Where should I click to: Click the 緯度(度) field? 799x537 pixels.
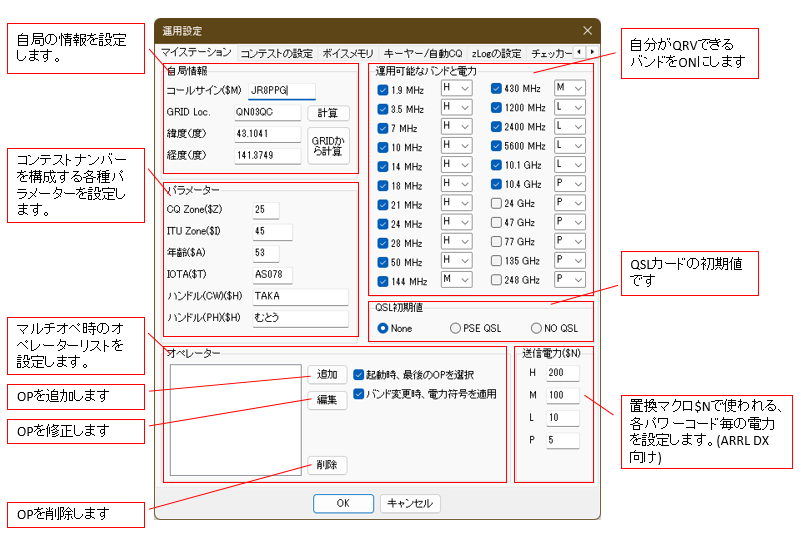pos(267,134)
